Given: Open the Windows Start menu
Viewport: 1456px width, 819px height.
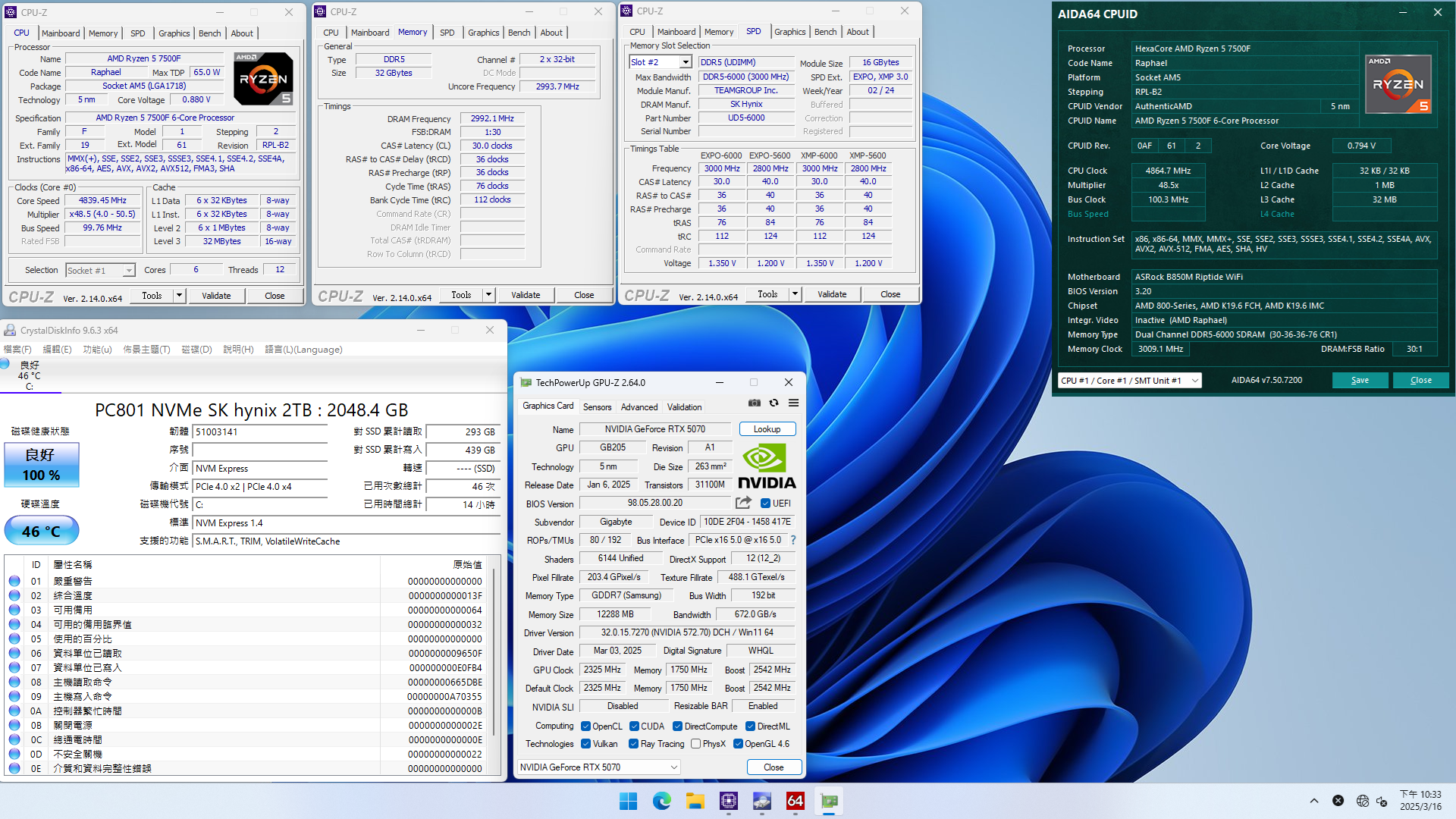Looking at the screenshot, I should 628,801.
